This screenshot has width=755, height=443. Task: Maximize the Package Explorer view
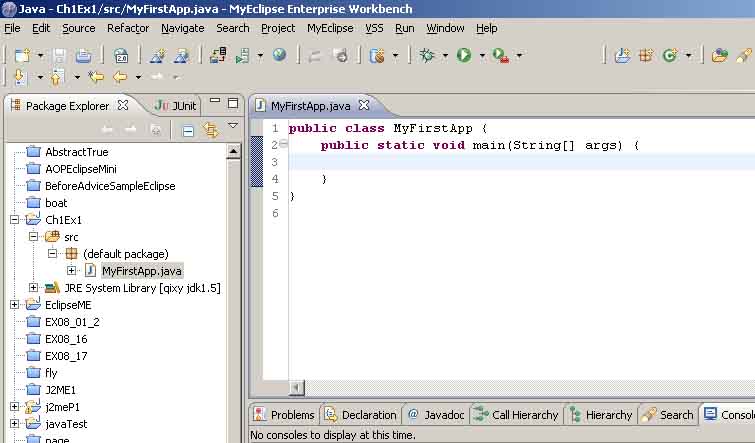click(x=233, y=103)
